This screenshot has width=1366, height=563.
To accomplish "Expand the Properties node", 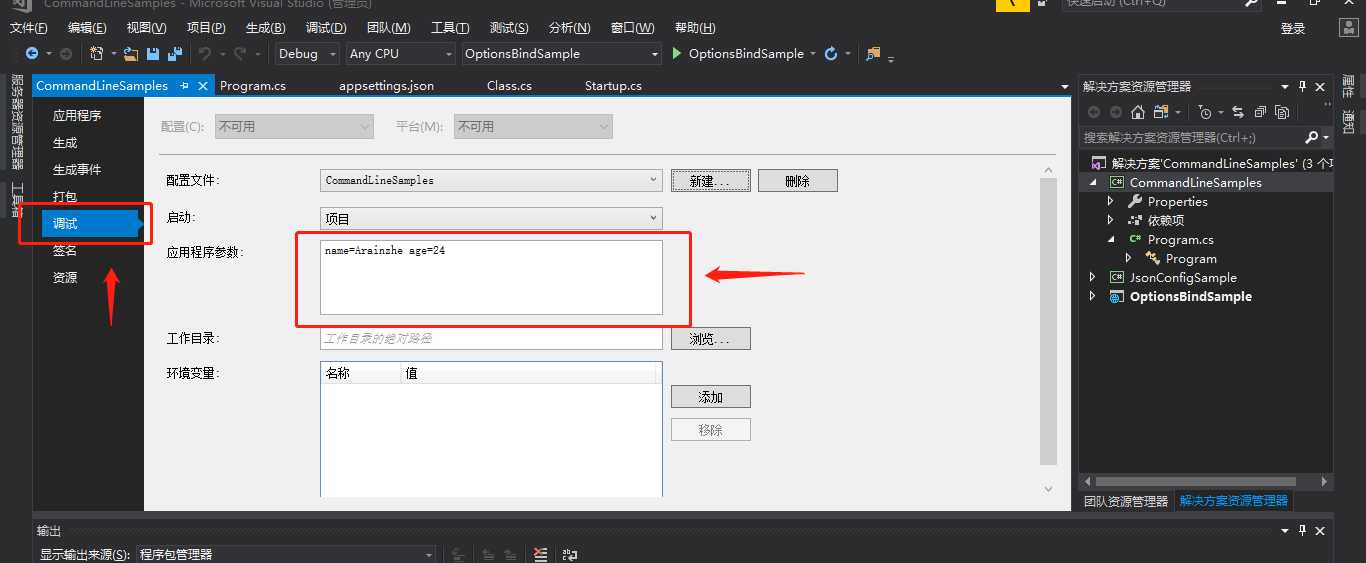I will pos(1111,201).
